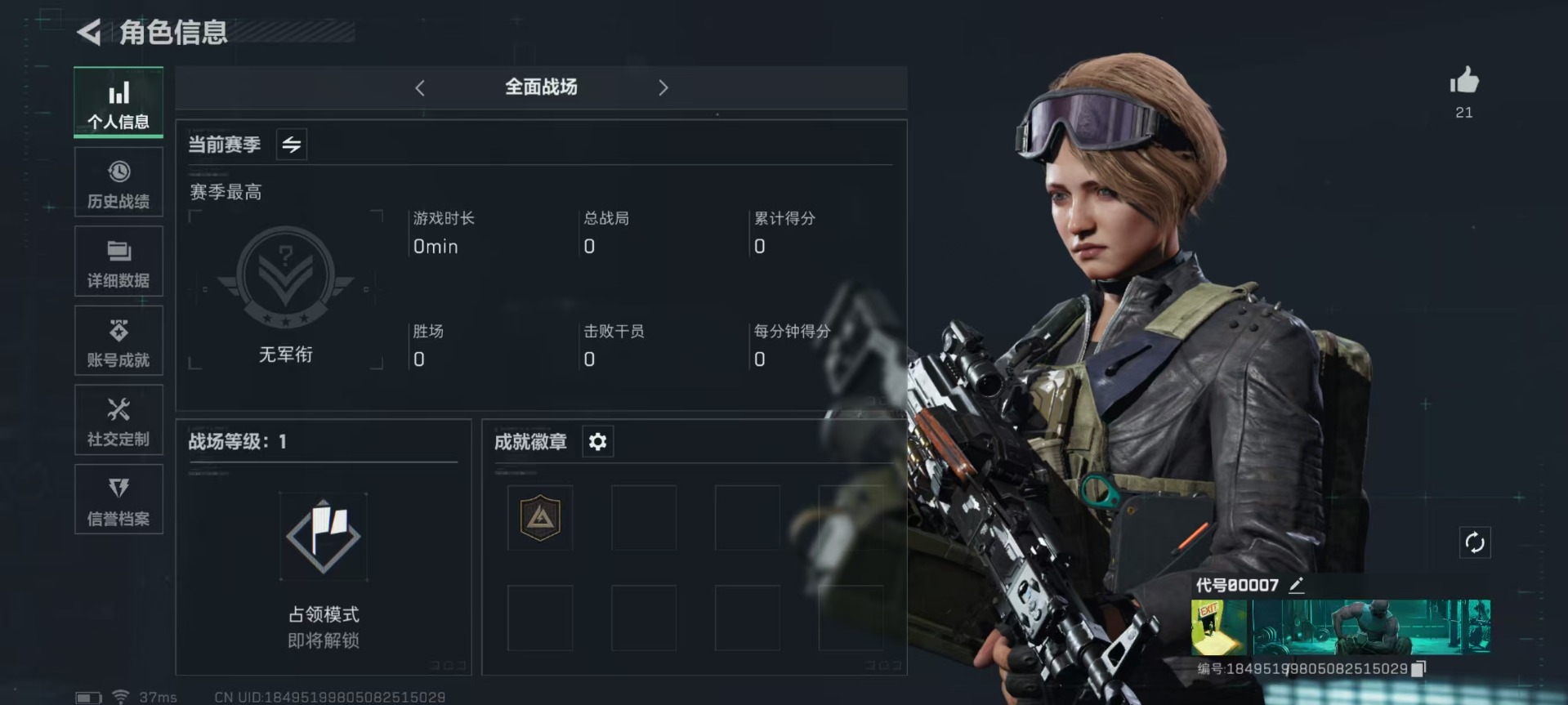Edit the nickname 代号00007 with pencil icon

point(1296,585)
